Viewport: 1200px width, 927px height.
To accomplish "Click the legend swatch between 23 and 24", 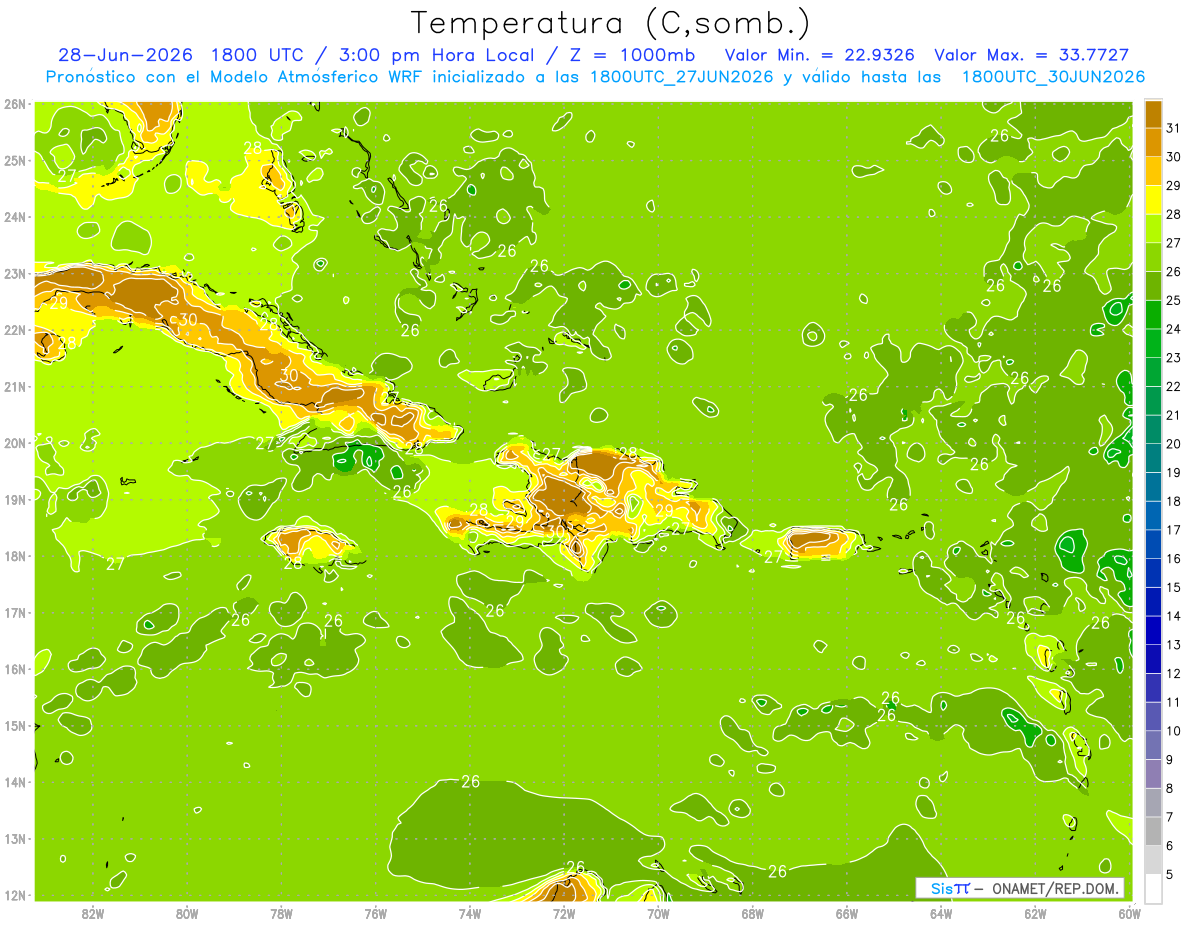I will click(1153, 343).
